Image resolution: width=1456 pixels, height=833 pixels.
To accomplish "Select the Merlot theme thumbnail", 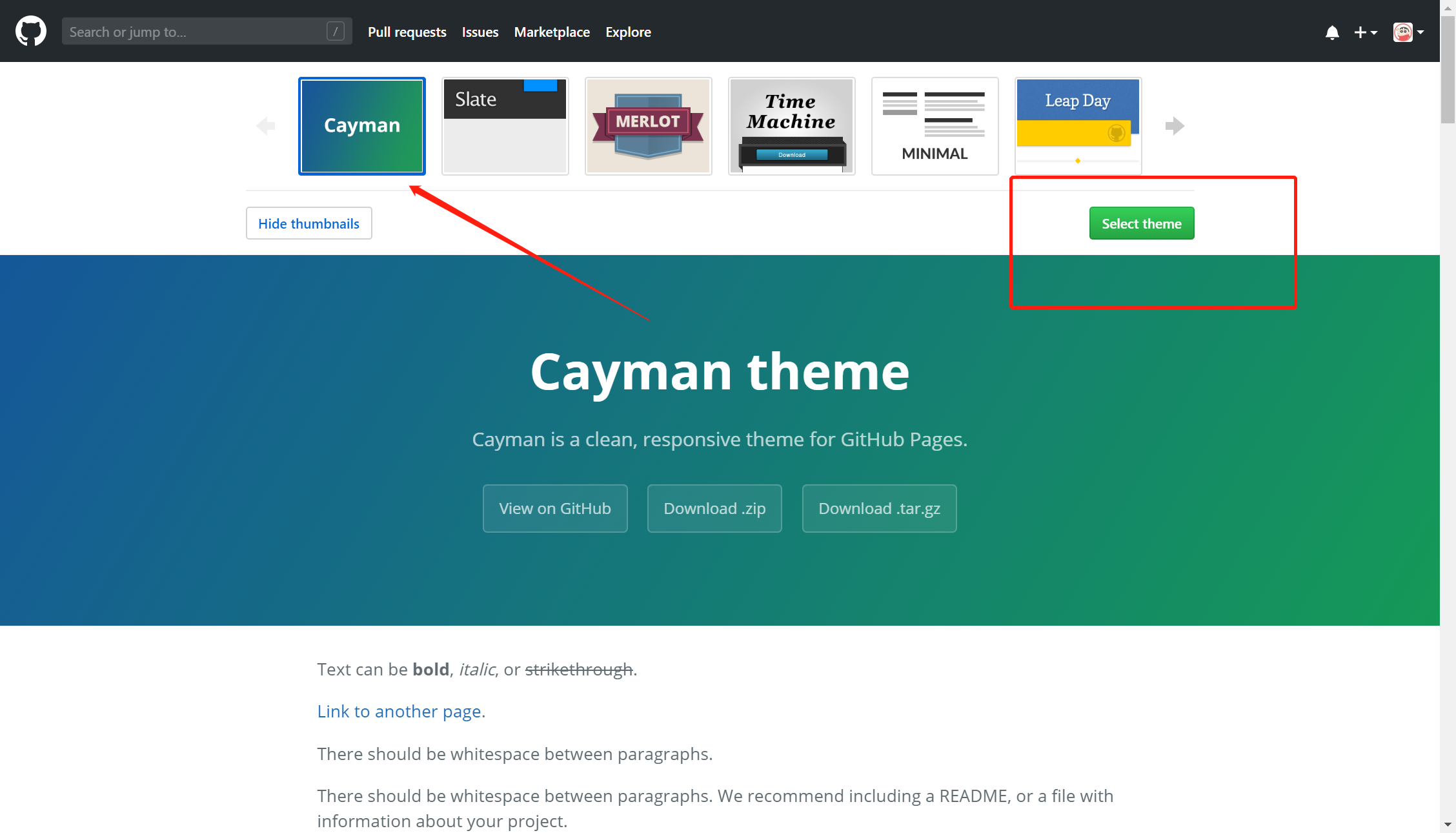I will click(x=648, y=126).
